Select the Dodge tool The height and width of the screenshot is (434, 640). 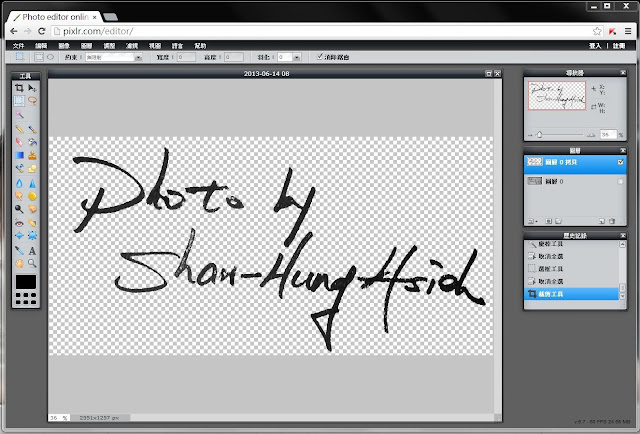point(19,209)
